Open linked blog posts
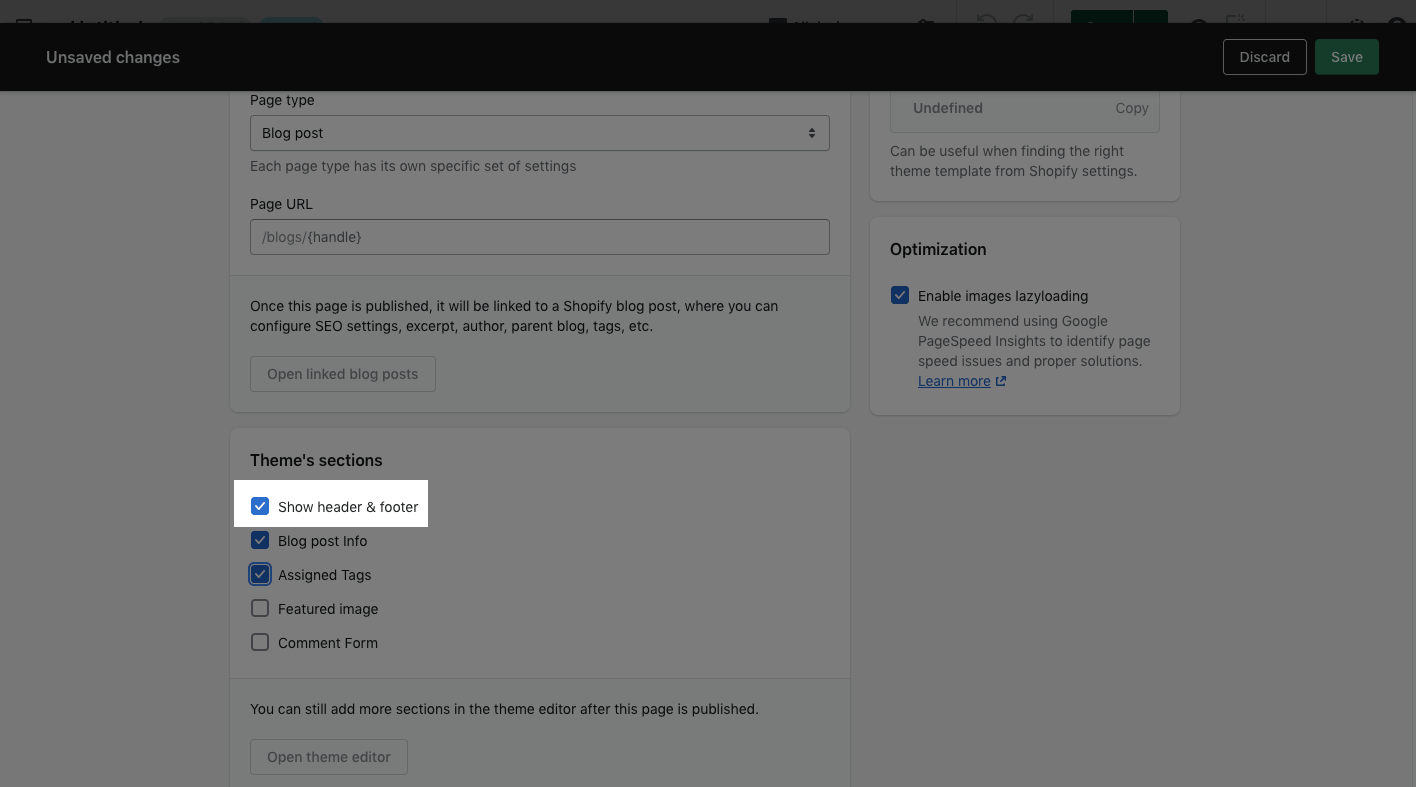The height and width of the screenshot is (787, 1416). click(342, 374)
